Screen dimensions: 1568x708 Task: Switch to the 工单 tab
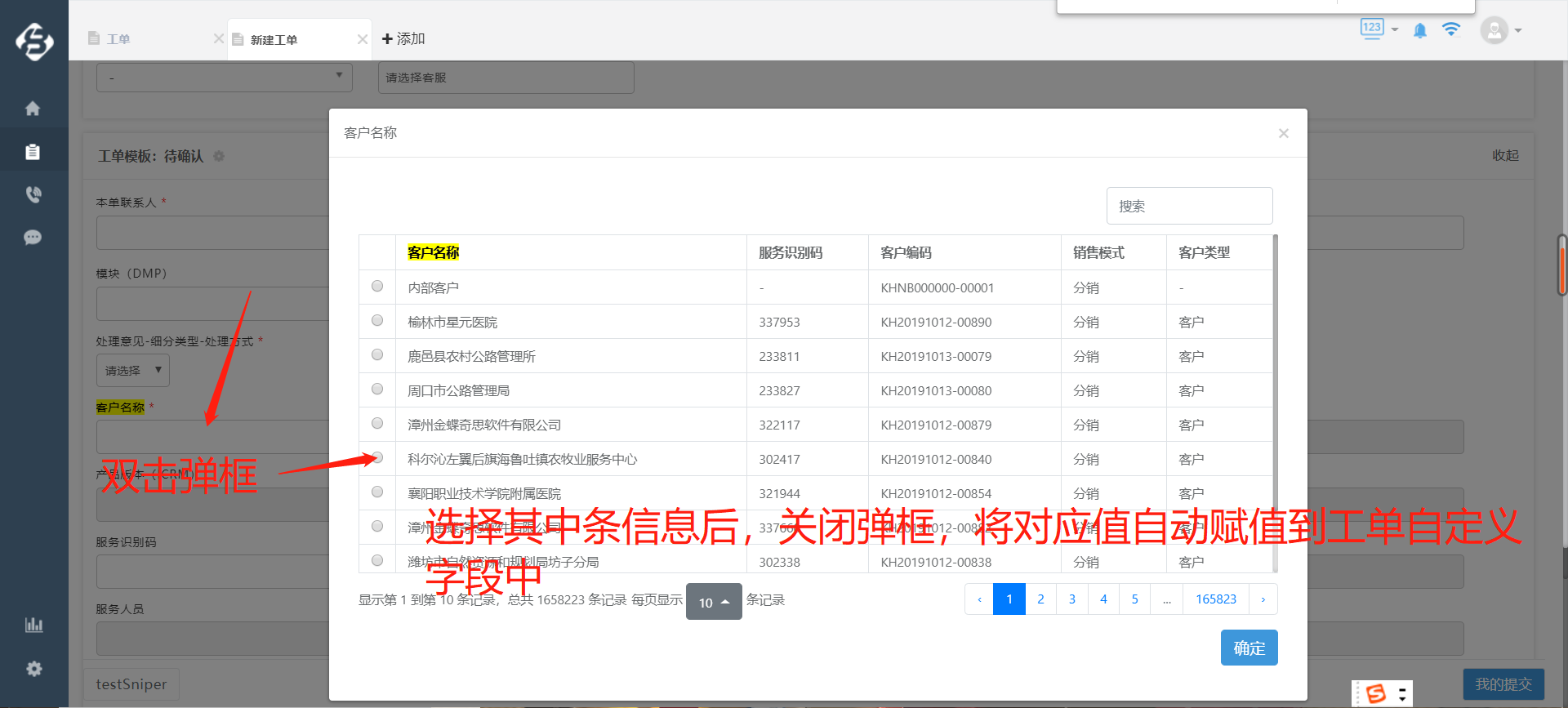[x=118, y=39]
